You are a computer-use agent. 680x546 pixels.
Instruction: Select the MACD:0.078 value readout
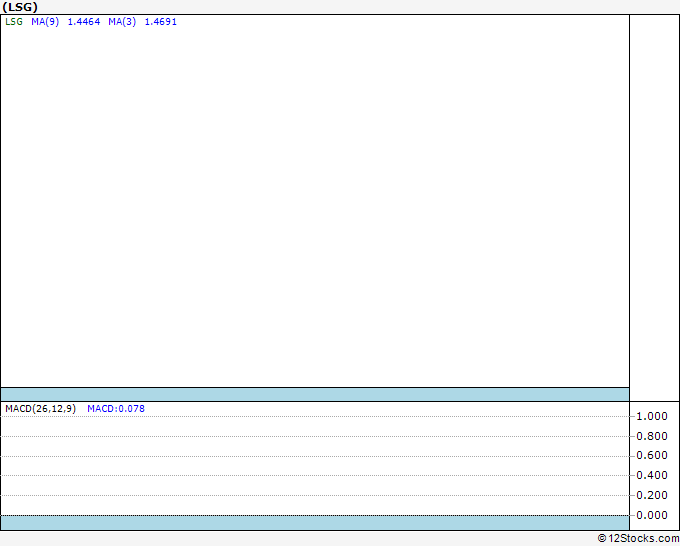(116, 408)
